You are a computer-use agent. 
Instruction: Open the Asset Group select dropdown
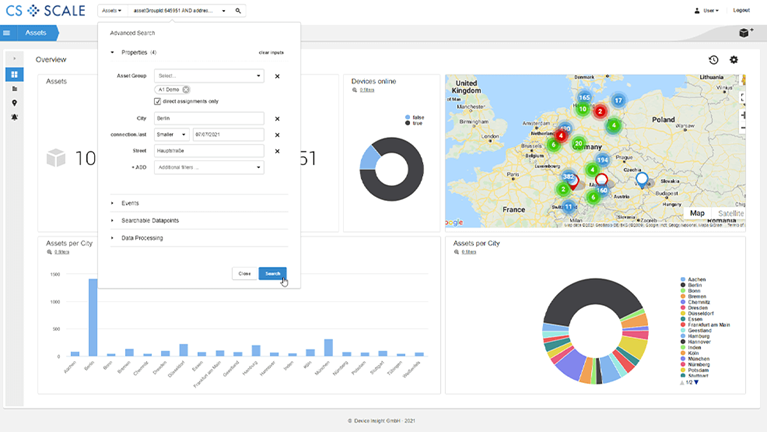click(209, 75)
